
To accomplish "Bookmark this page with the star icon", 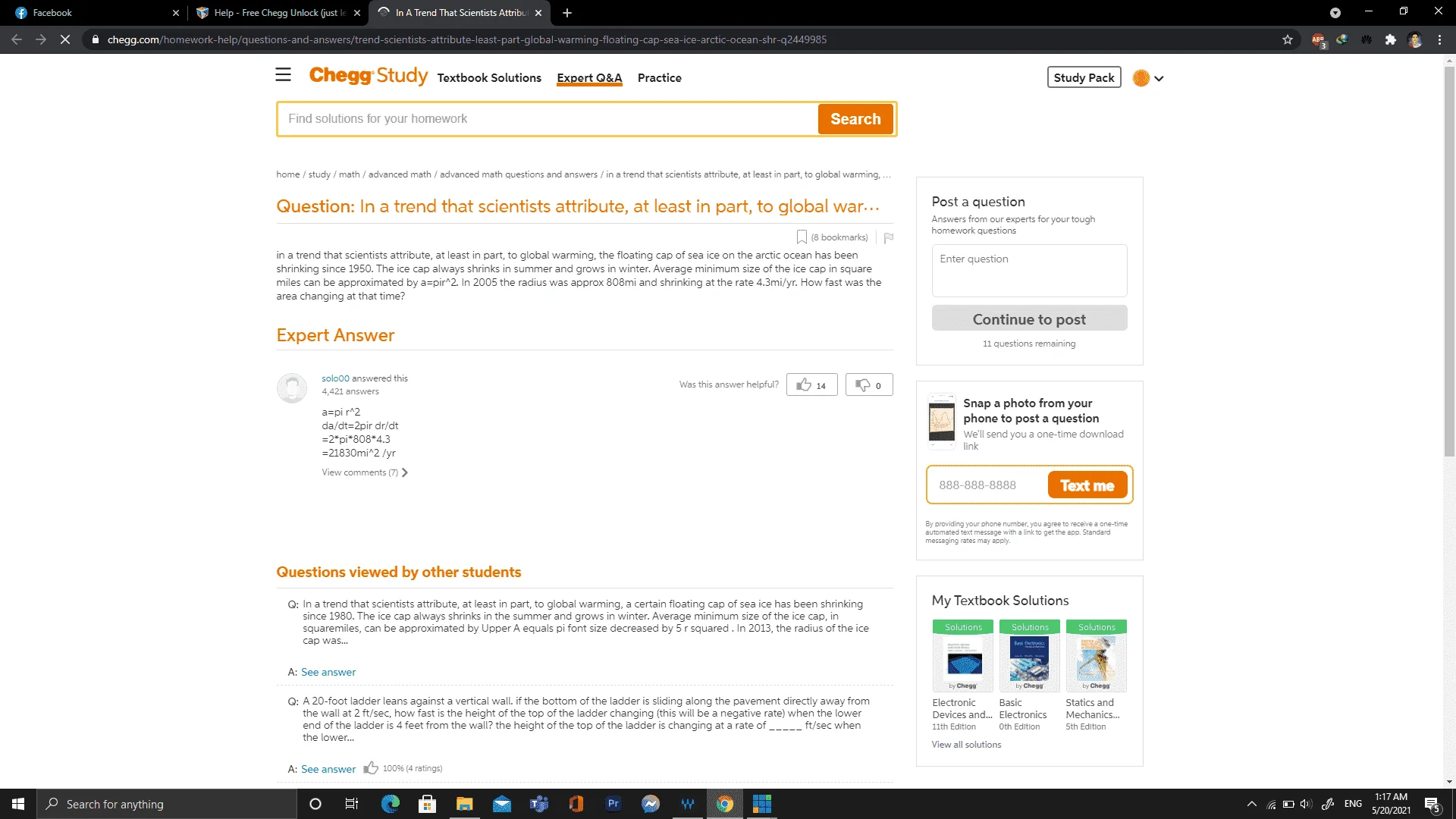I will click(x=1288, y=39).
